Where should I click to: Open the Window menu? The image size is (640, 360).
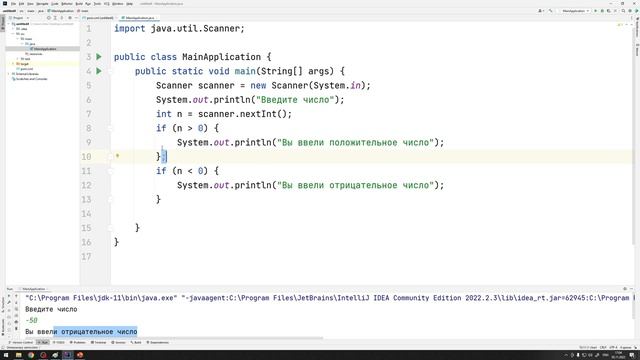[118, 4]
